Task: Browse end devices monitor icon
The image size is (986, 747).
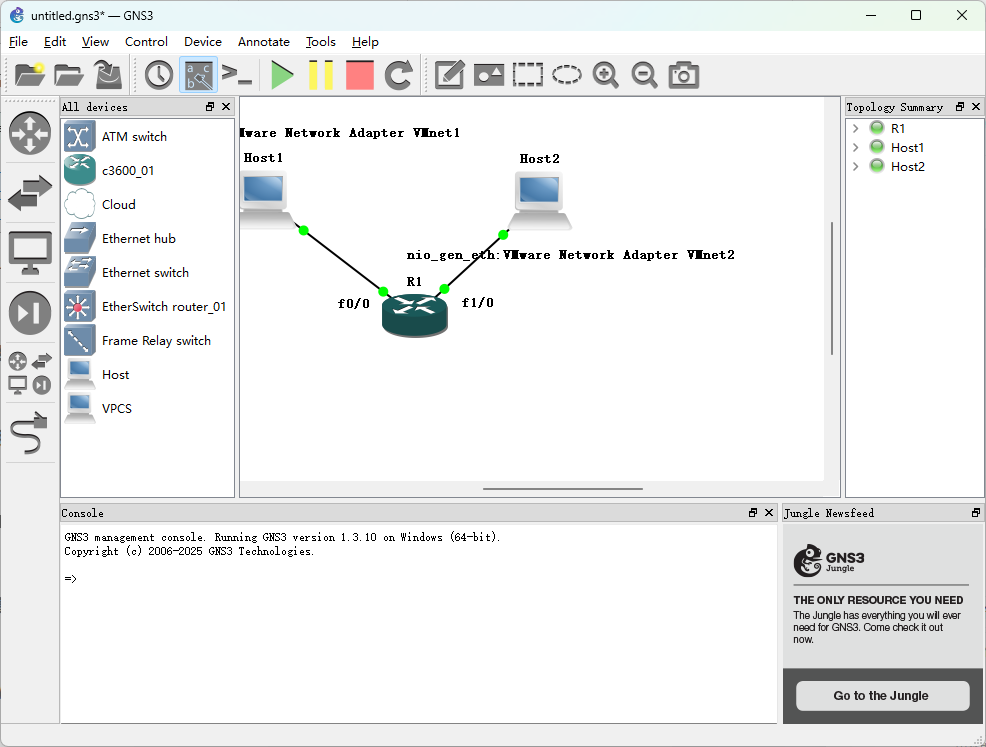Action: point(30,253)
